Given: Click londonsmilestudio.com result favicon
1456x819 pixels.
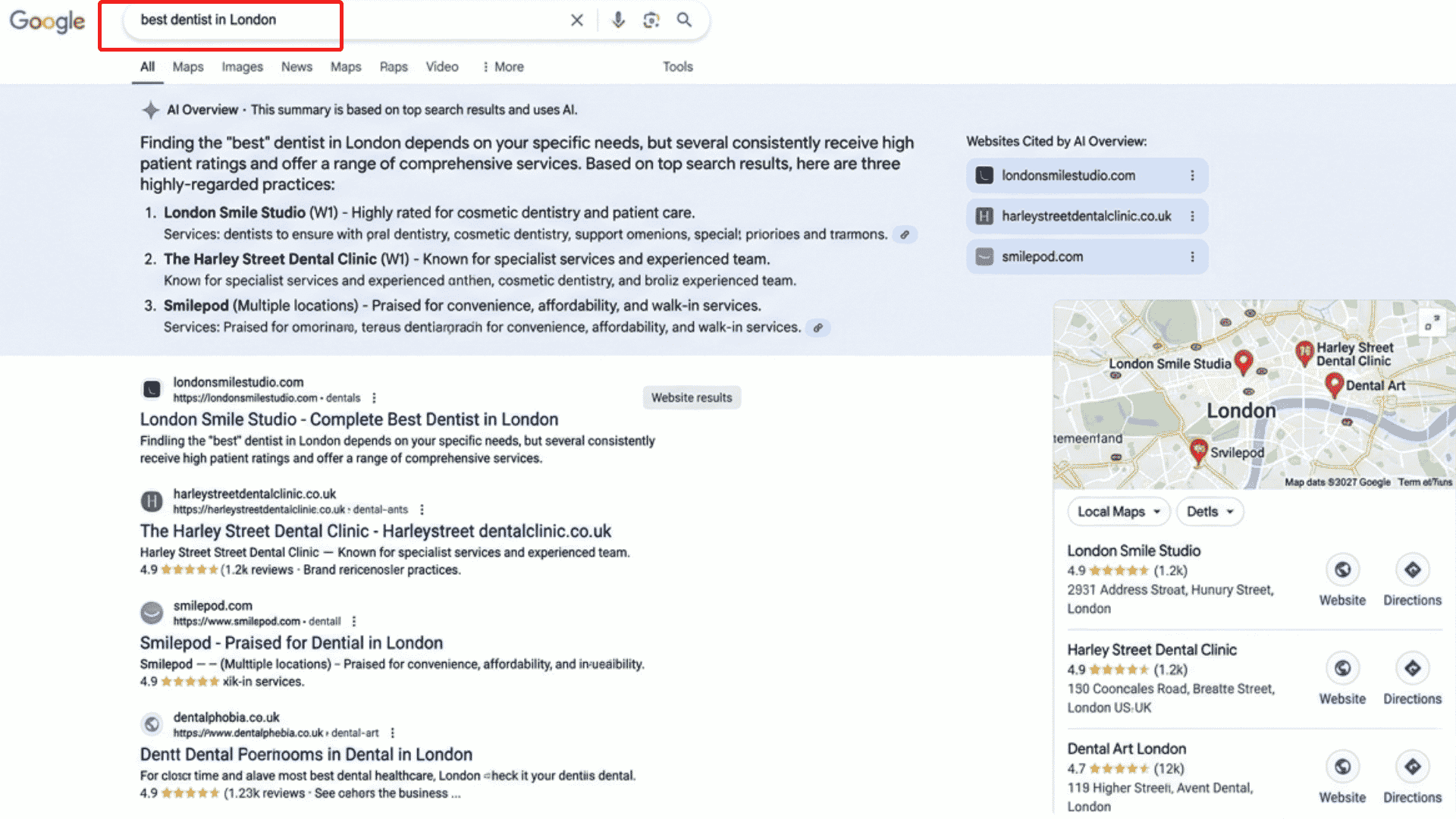Looking at the screenshot, I should pos(152,390).
